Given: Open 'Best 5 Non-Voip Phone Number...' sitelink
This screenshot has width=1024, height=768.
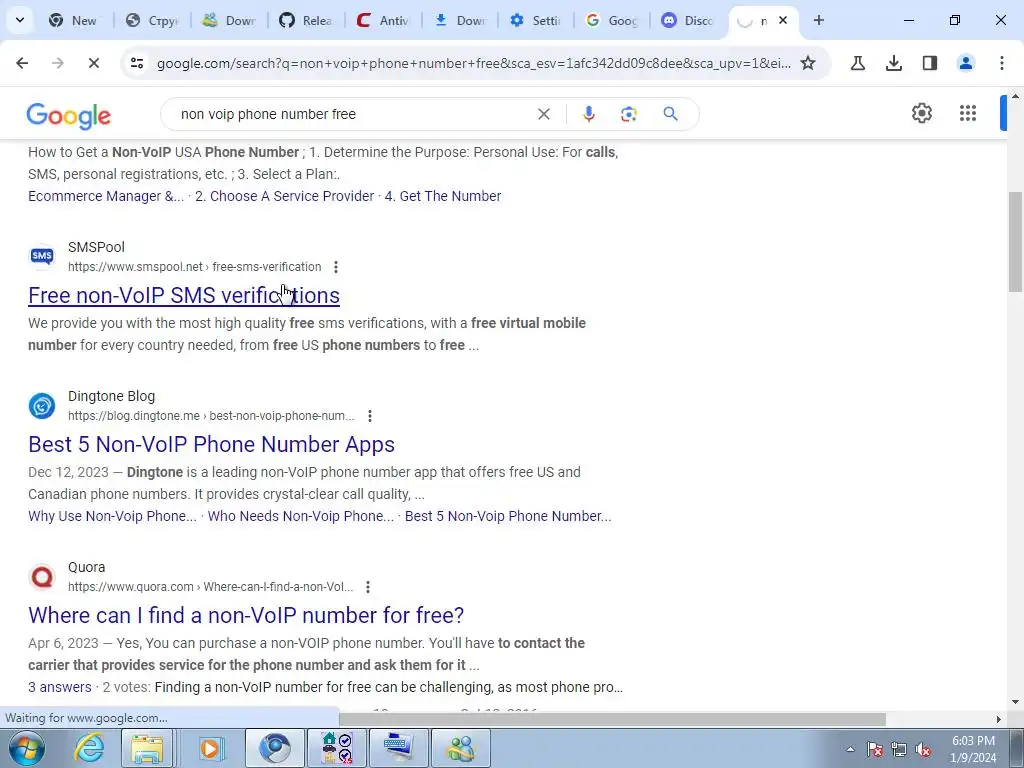Looking at the screenshot, I should pyautogui.click(x=508, y=516).
